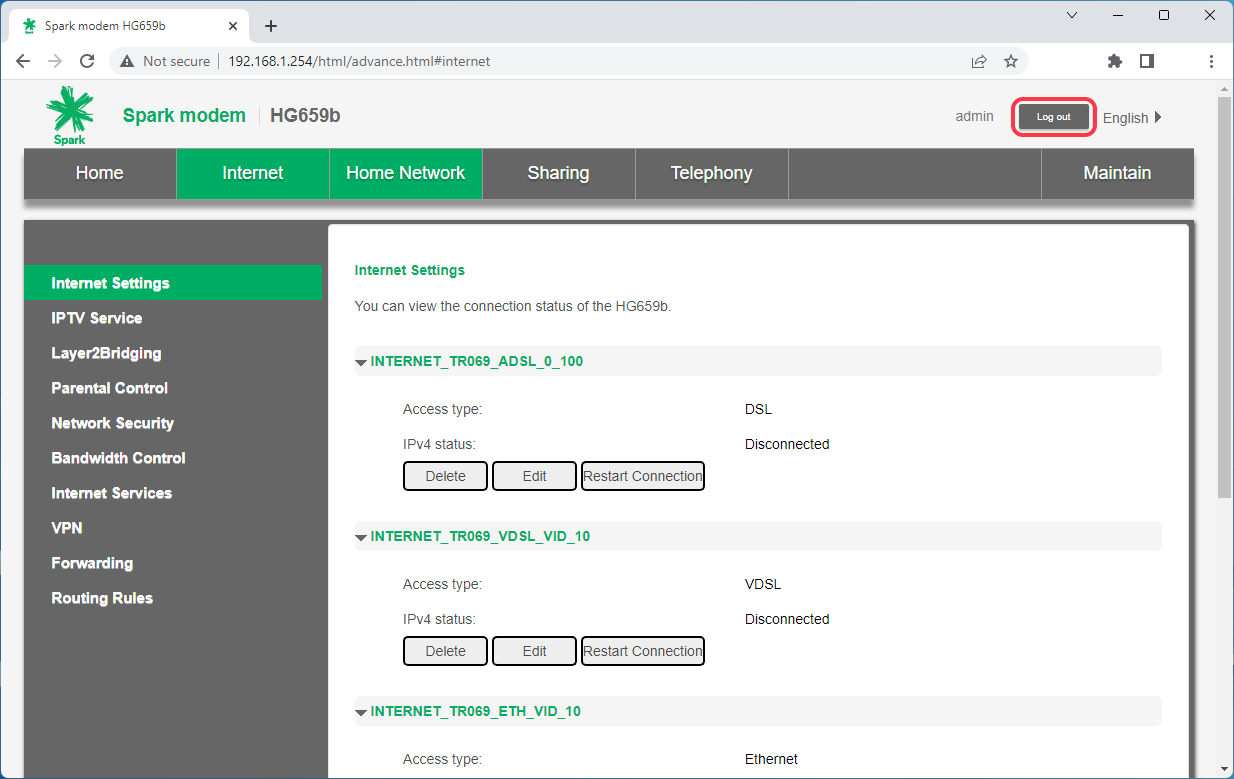Reload the modem page

pyautogui.click(x=87, y=61)
